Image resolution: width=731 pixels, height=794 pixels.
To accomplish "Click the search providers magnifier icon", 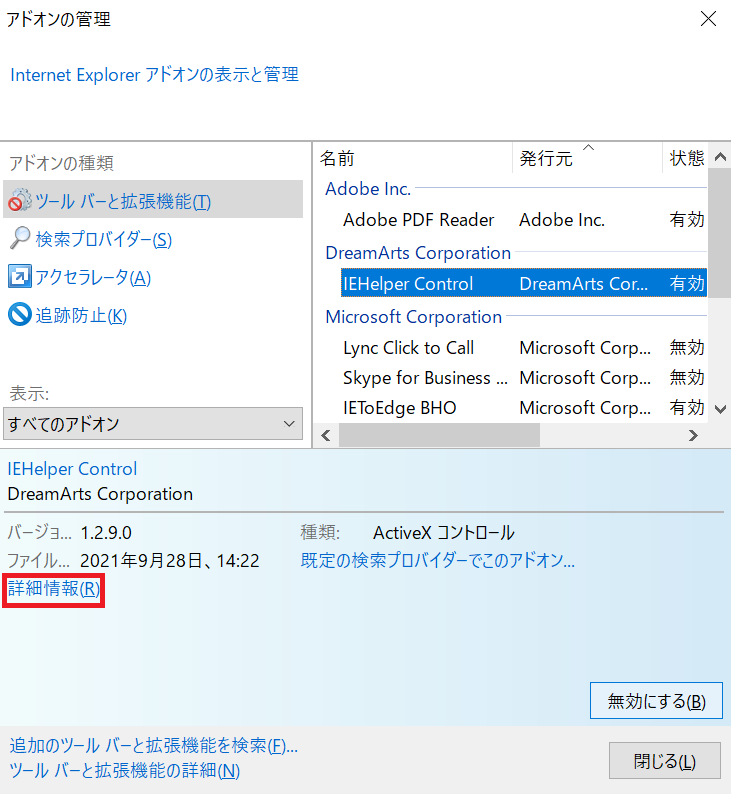I will [x=20, y=238].
